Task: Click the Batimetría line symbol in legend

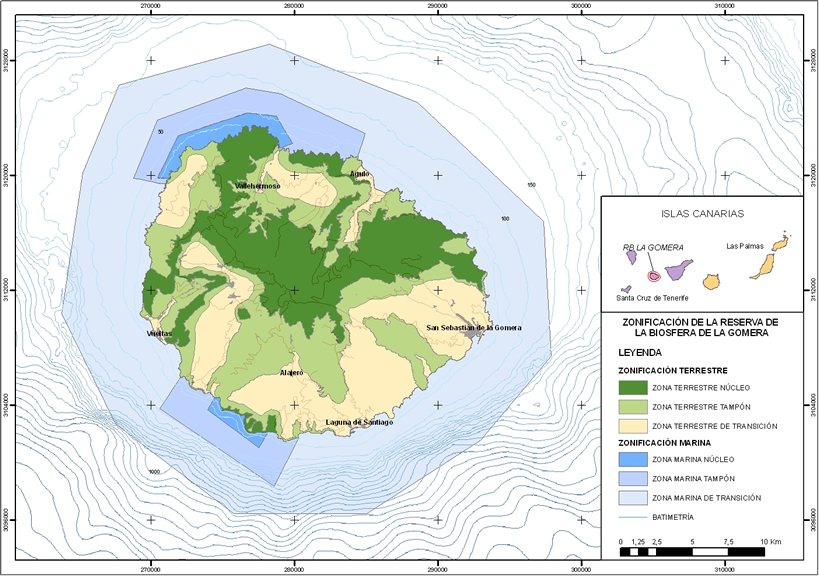Action: (x=631, y=517)
